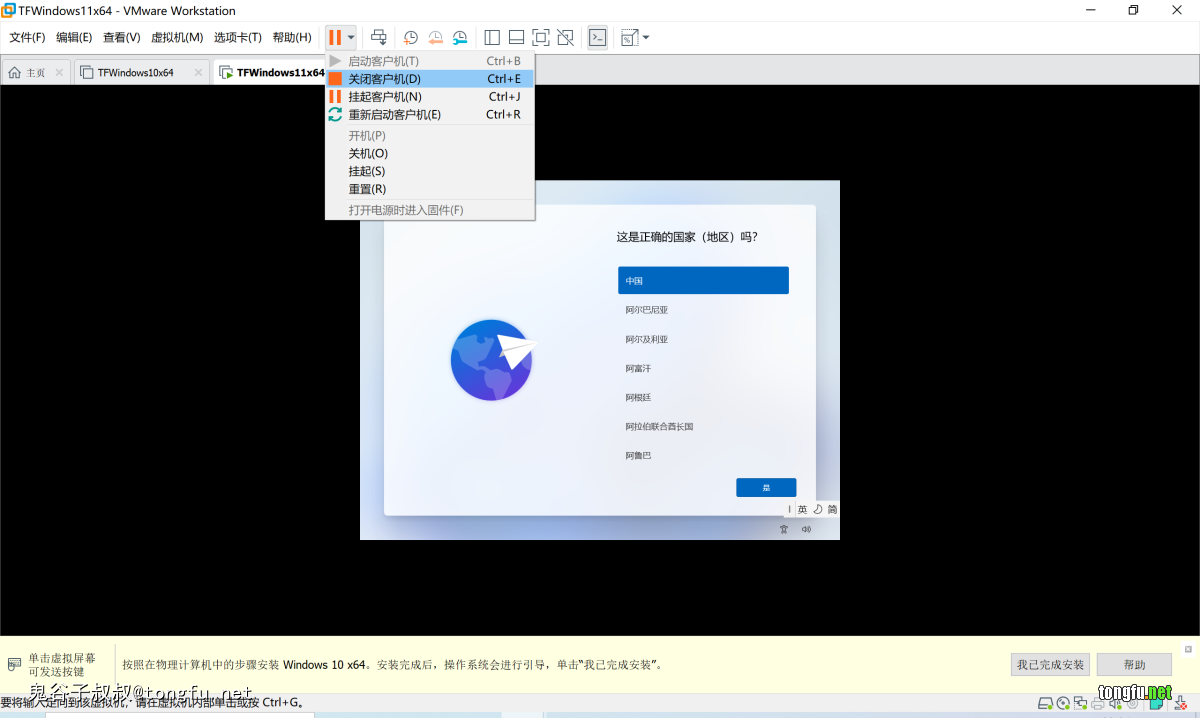The width and height of the screenshot is (1200, 718).
Task: Choose 重新启动客户机(E) in the menu
Action: tap(394, 115)
